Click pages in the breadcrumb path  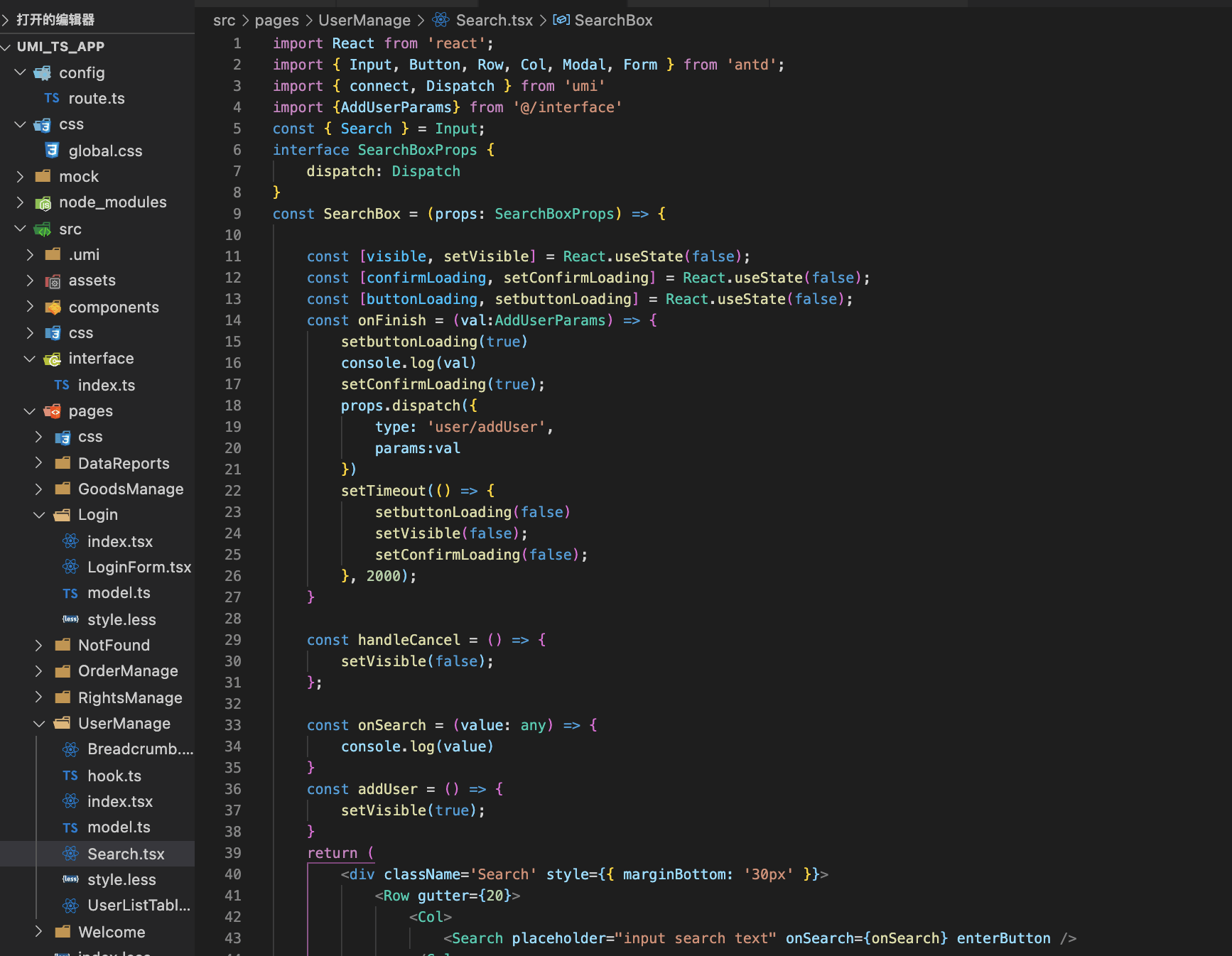pyautogui.click(x=276, y=21)
